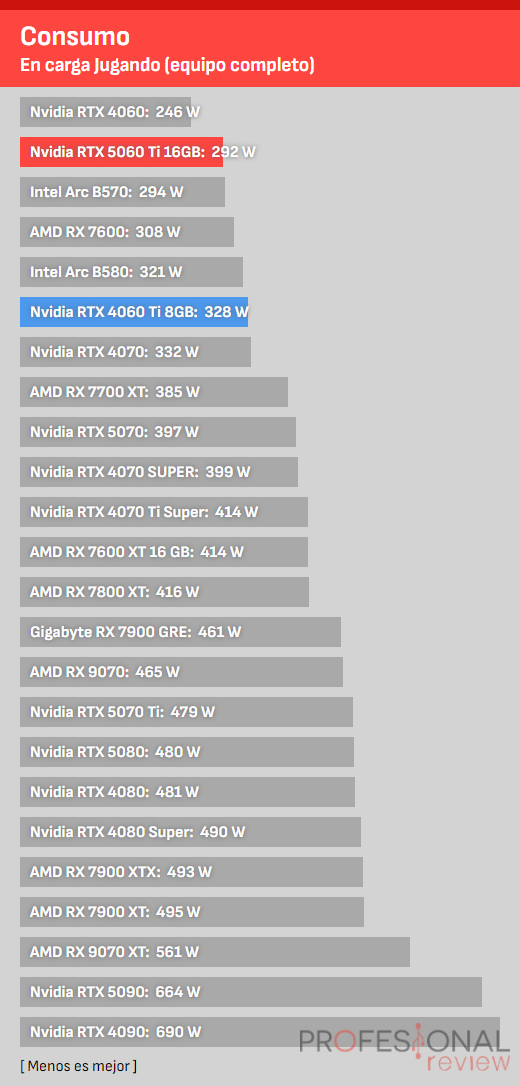520x1086 pixels.
Task: Click the Intel Arc B570 bar
Action: 123,192
